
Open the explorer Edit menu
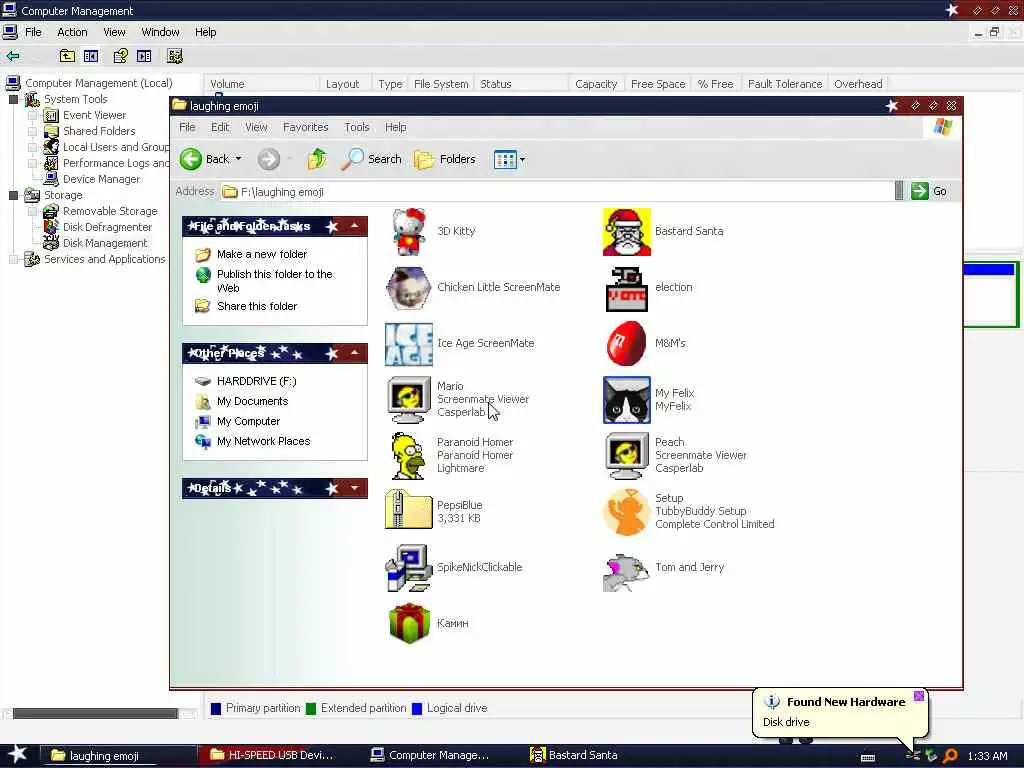click(x=220, y=127)
